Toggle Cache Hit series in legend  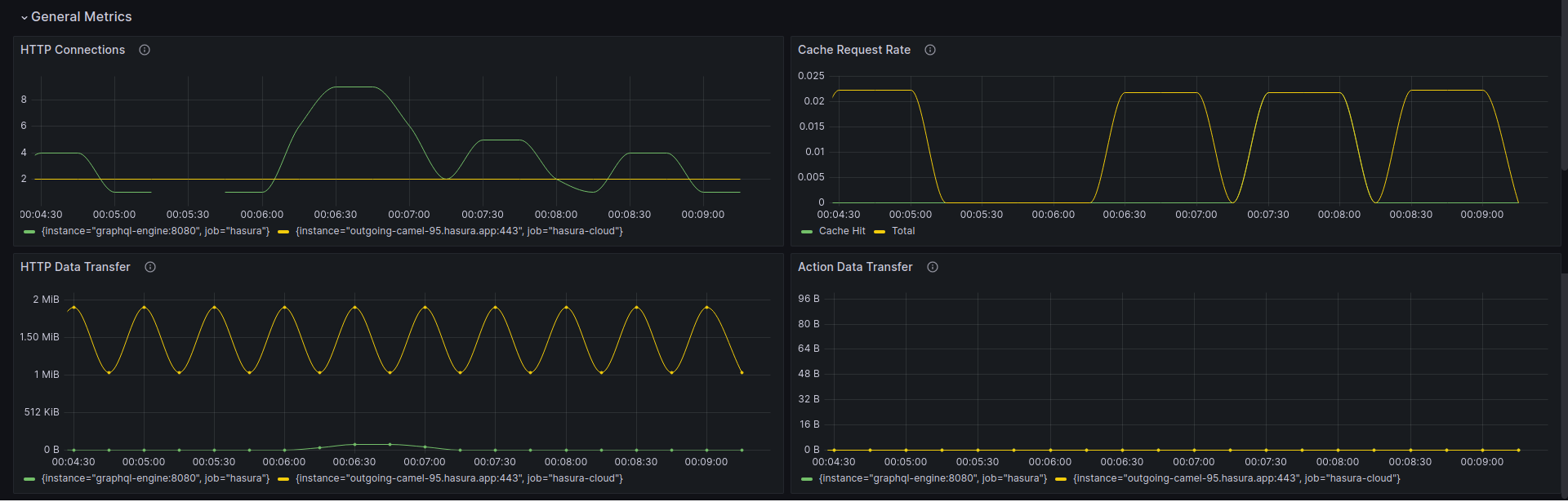point(841,231)
